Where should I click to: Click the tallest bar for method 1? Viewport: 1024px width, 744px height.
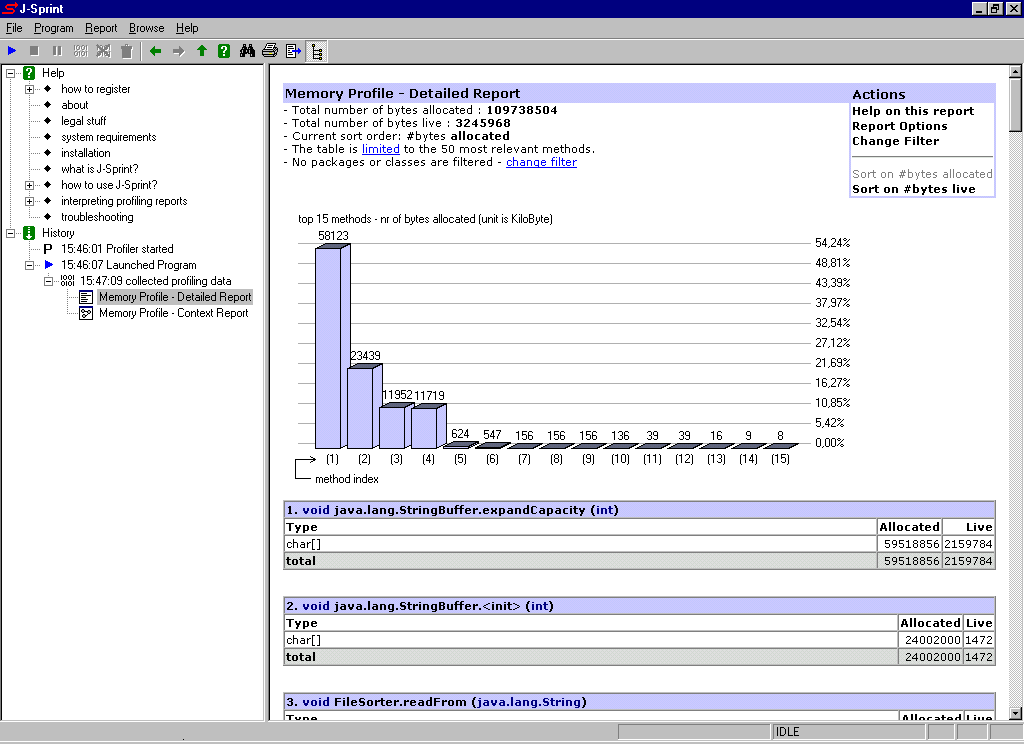(328, 347)
